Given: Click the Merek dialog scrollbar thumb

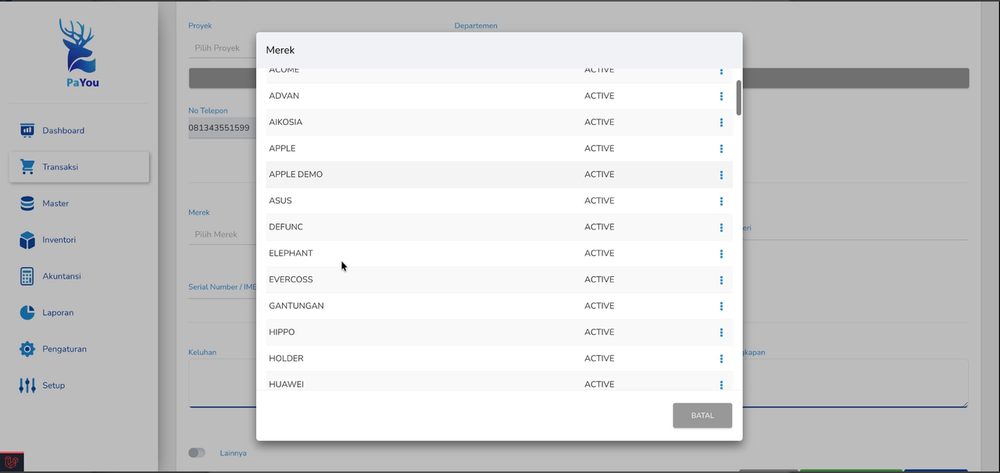Looking at the screenshot, I should coord(739,98).
